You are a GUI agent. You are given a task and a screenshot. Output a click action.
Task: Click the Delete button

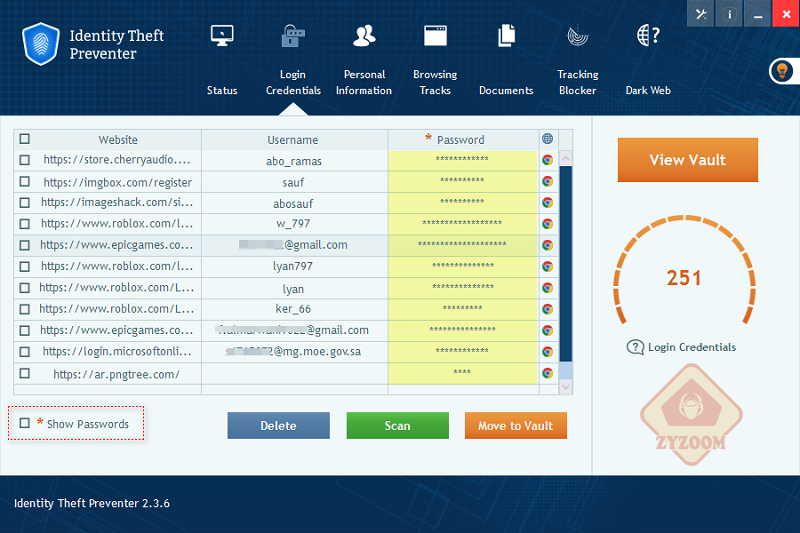(x=279, y=425)
